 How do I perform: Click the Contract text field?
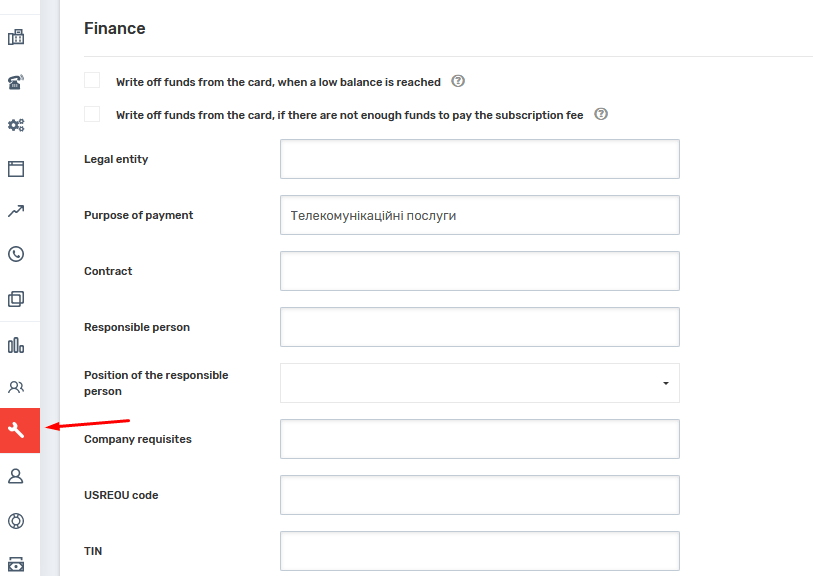[x=480, y=271]
